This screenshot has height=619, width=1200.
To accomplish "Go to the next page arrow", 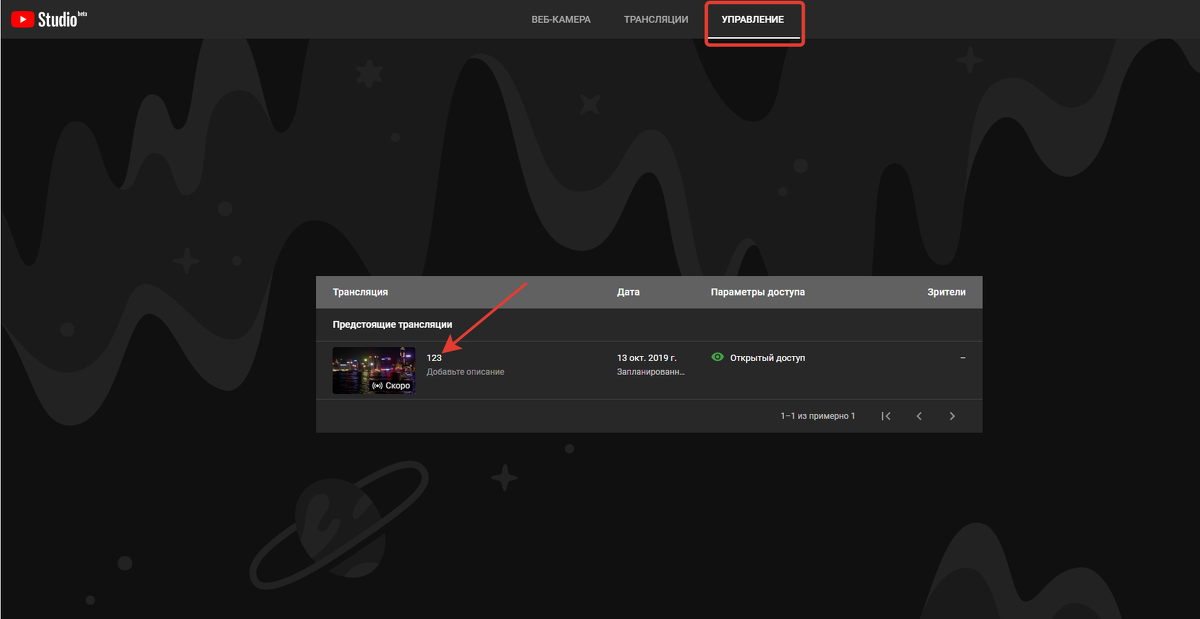I will pyautogui.click(x=952, y=416).
